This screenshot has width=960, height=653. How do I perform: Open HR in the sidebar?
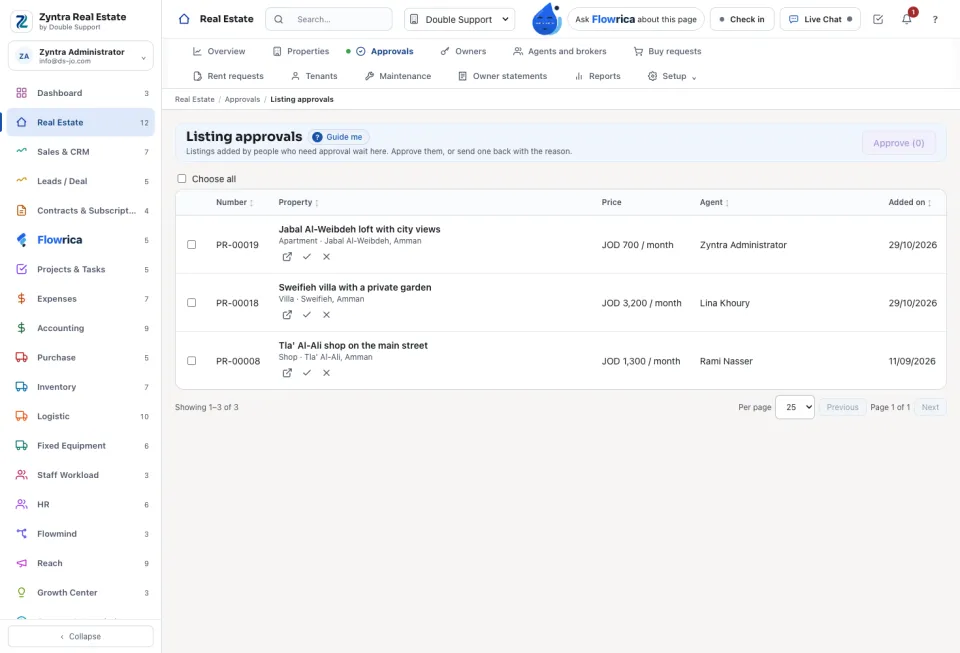click(x=81, y=504)
